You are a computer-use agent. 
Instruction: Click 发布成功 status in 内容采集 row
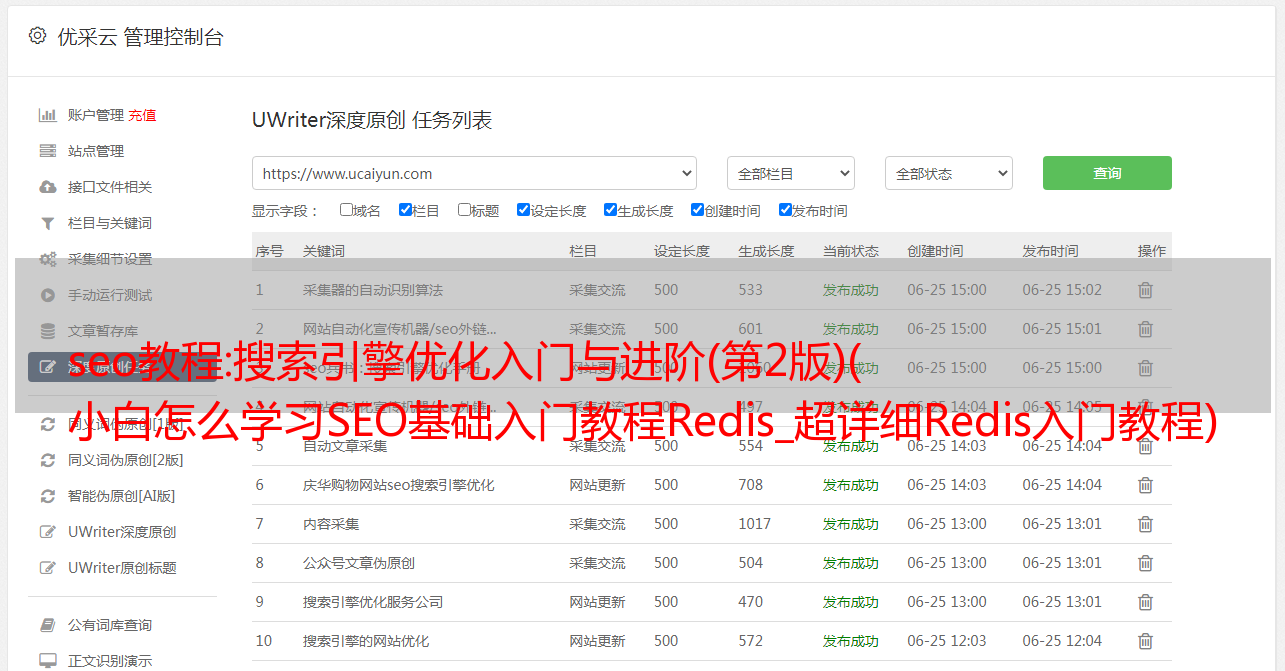pos(851,524)
